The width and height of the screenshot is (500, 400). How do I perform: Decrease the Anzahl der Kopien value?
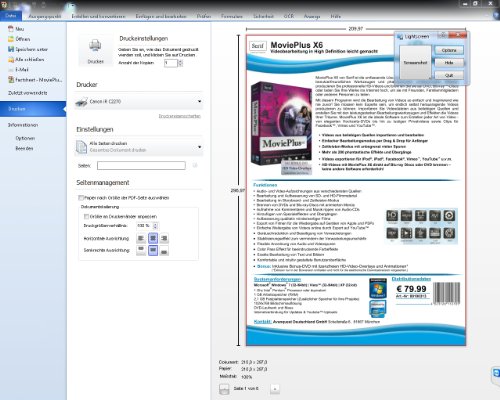click(180, 65)
